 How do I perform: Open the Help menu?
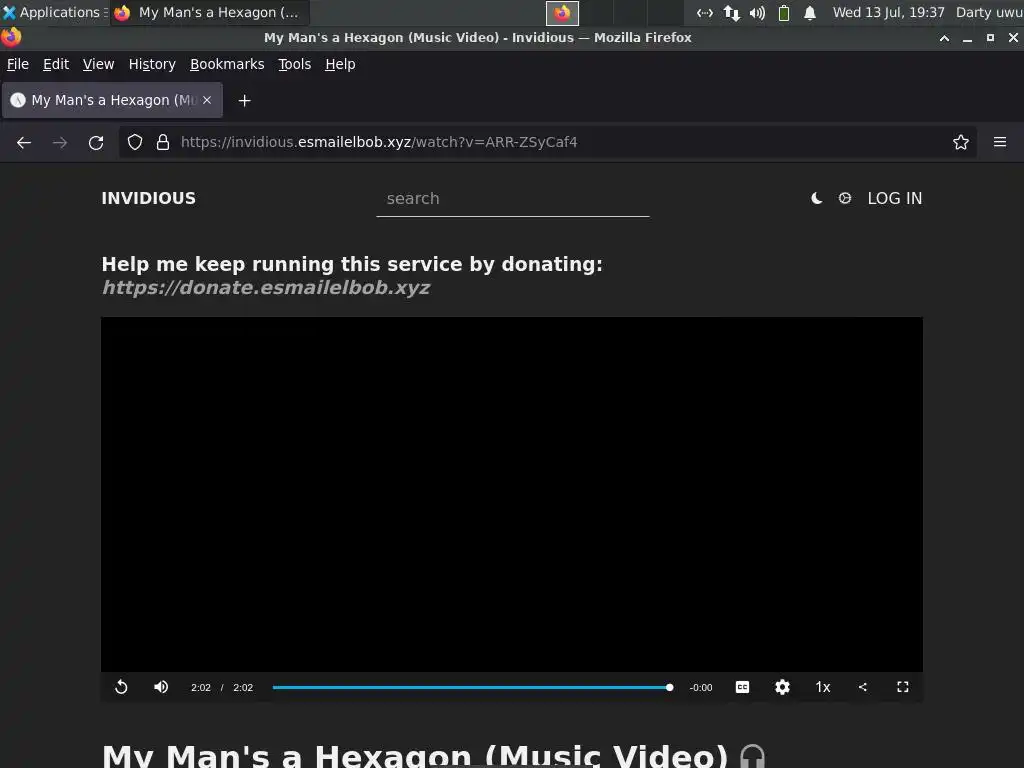click(x=340, y=64)
